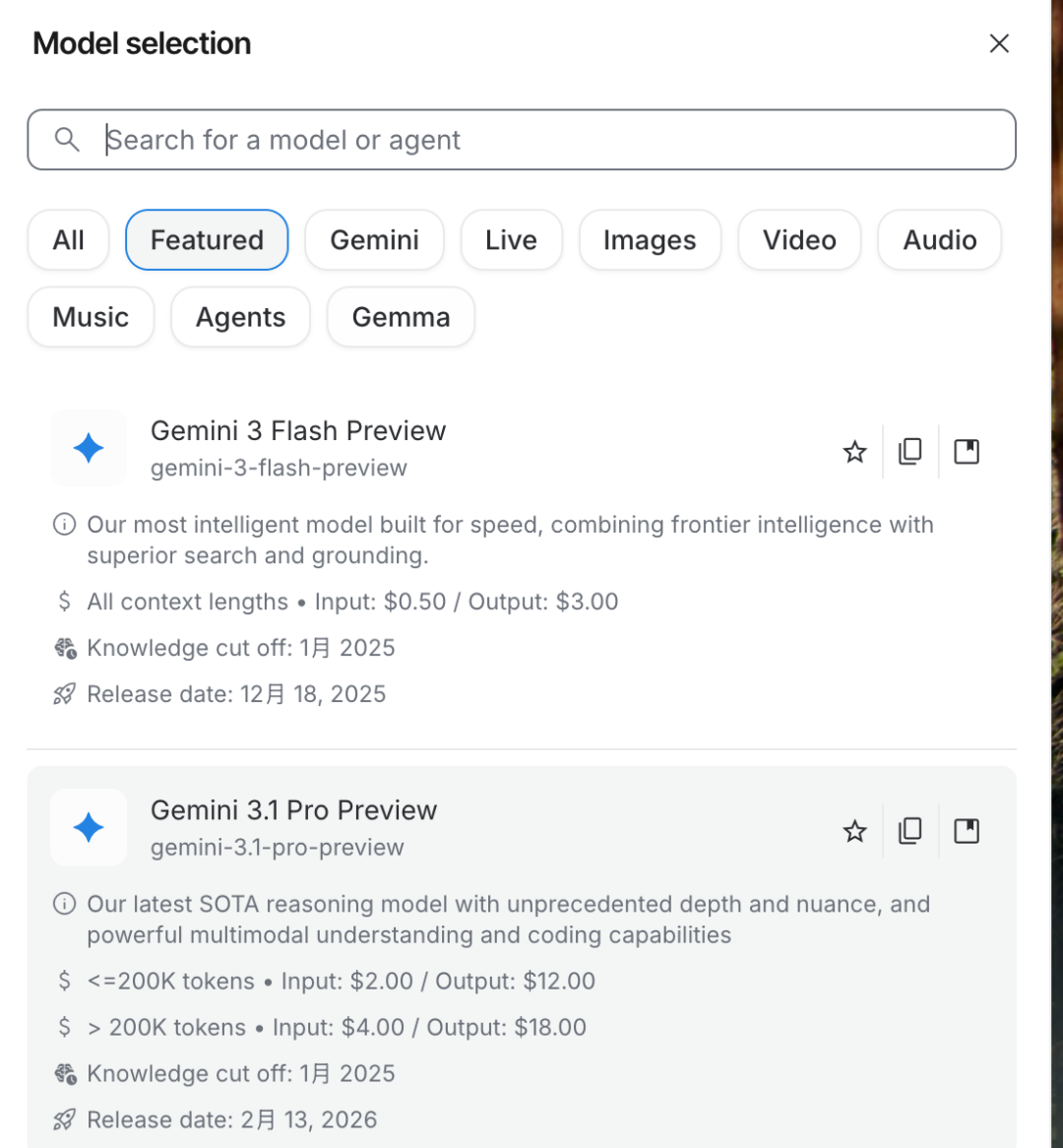Show Audio models
1063x1148 pixels.
click(939, 240)
